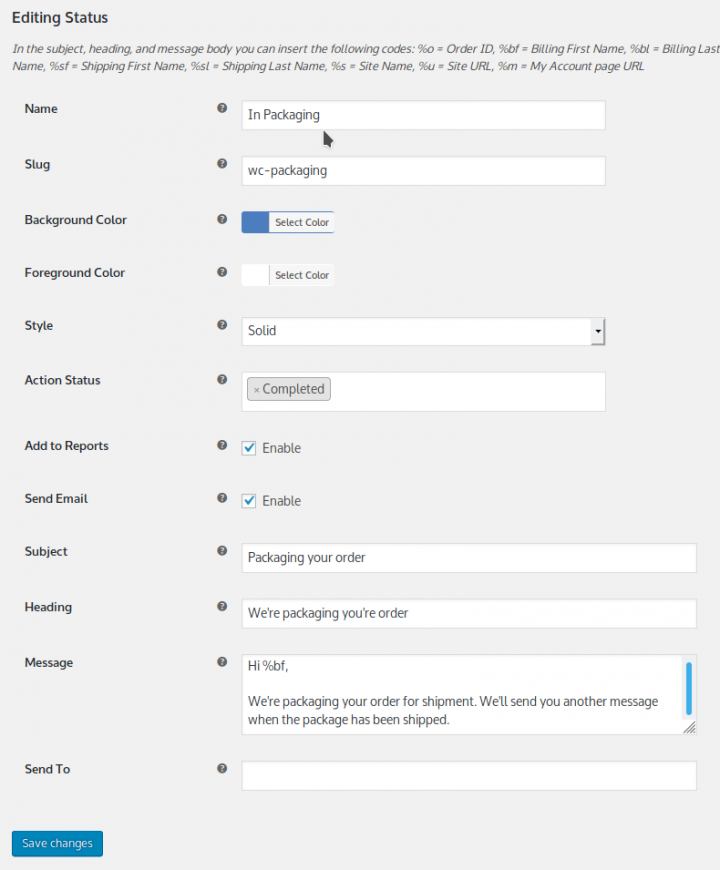Image resolution: width=720 pixels, height=870 pixels.
Task: Disable the Add to Reports option
Action: pos(248,447)
